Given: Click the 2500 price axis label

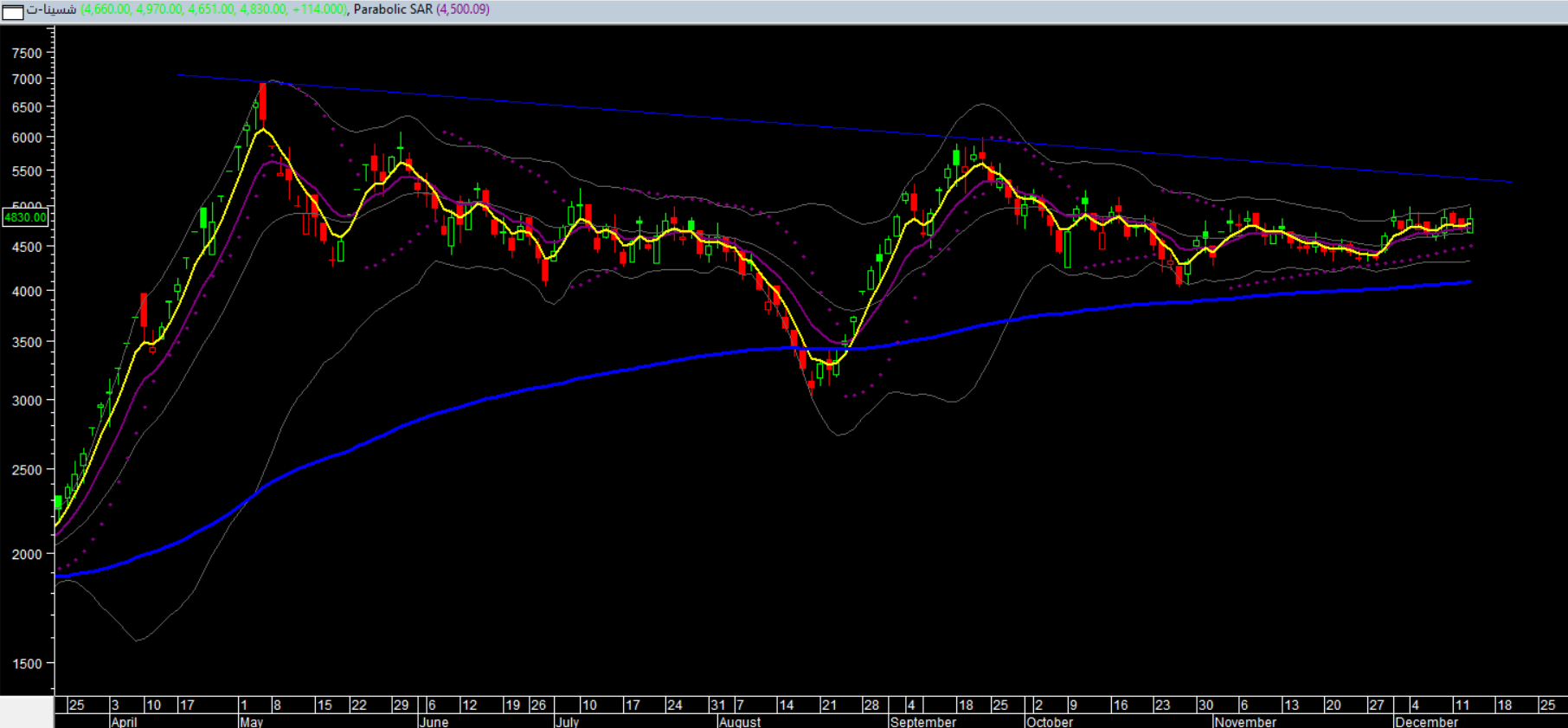Looking at the screenshot, I should click(x=27, y=470).
